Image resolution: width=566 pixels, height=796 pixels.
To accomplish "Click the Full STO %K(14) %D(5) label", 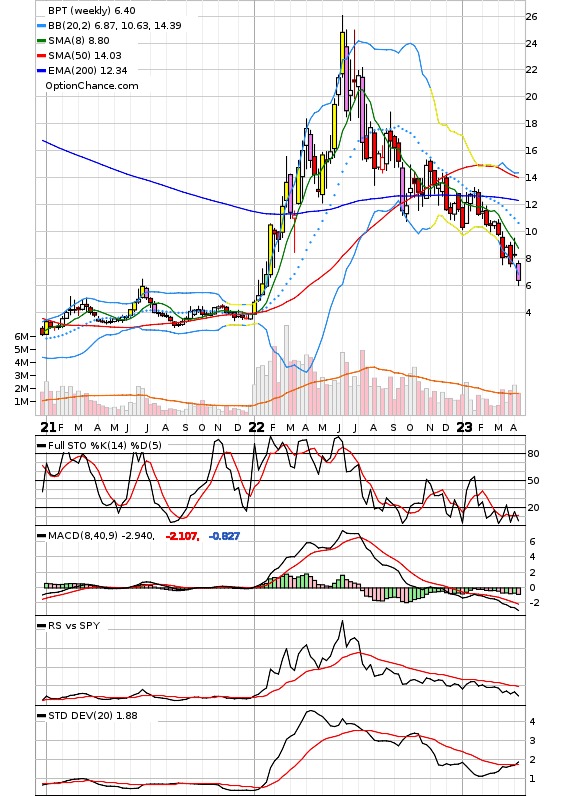I will 105,446.
